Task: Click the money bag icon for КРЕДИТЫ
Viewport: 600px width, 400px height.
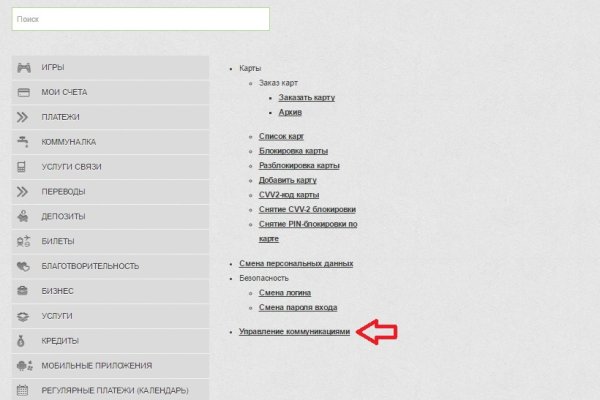Action: 22,341
